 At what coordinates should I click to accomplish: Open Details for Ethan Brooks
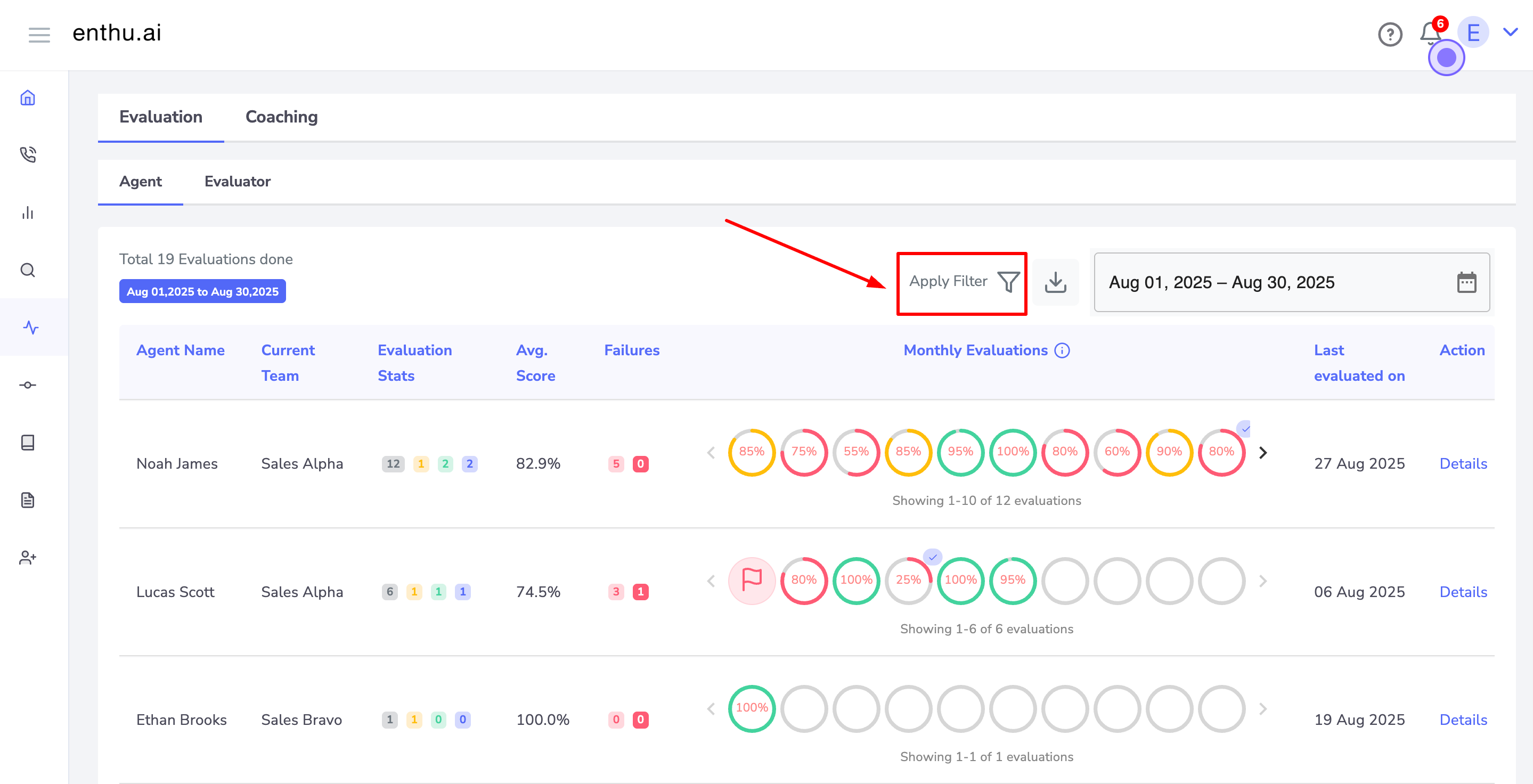pyautogui.click(x=1463, y=720)
